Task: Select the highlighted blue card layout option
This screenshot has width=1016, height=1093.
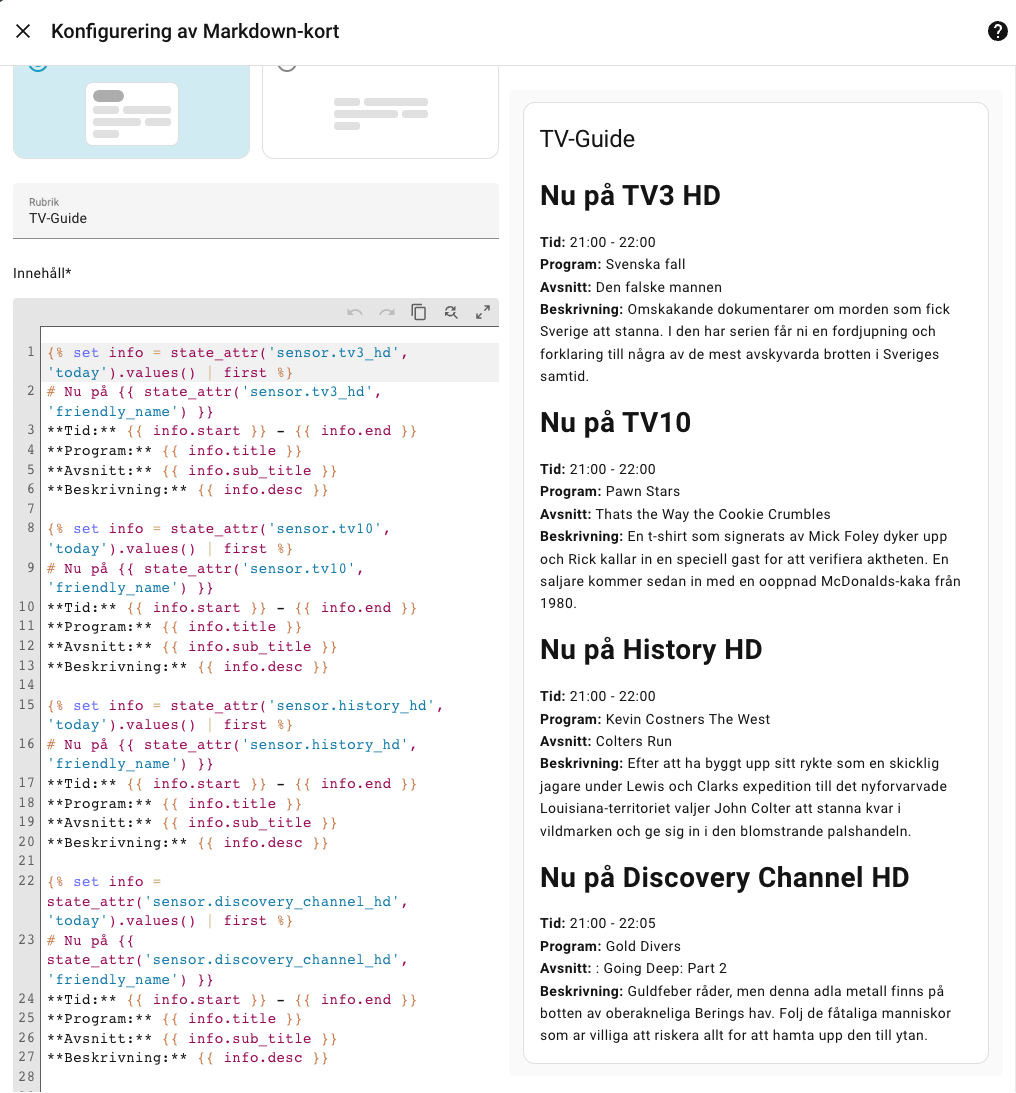Action: (132, 112)
